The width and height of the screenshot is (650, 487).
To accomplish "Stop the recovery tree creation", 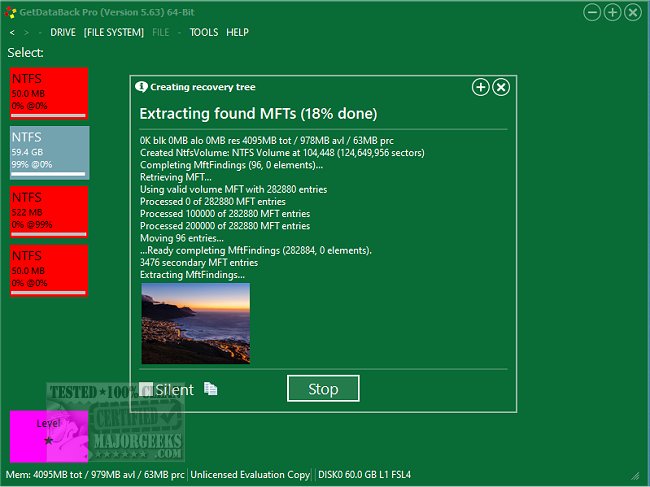I will 323,388.
